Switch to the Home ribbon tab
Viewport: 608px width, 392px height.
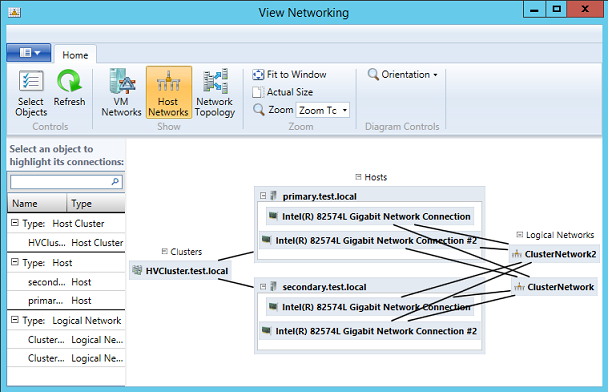click(75, 55)
